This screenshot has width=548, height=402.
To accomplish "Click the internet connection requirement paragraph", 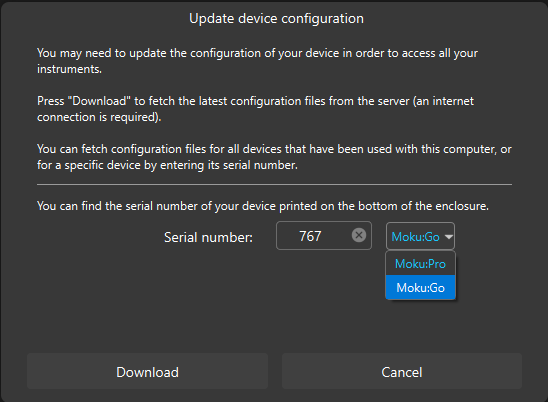I will tap(255, 109).
